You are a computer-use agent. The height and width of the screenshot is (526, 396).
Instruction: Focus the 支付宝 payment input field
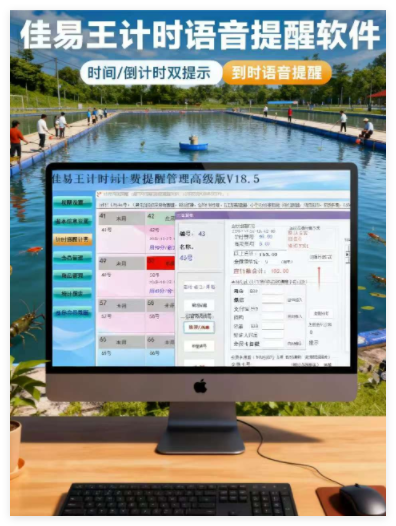(273, 309)
